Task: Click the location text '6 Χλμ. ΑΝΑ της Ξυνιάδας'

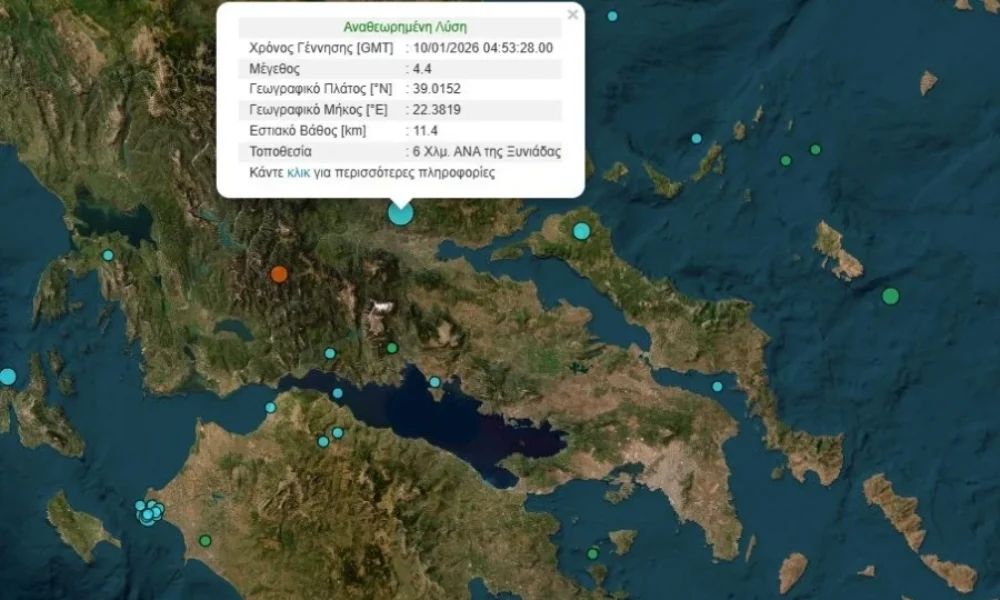Action: (x=486, y=152)
